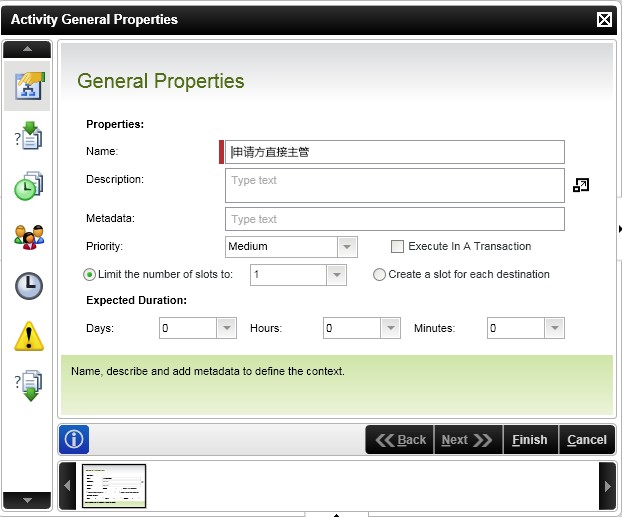Click the General Properties heading
Viewport: 622px width, 517px height.
tap(161, 81)
